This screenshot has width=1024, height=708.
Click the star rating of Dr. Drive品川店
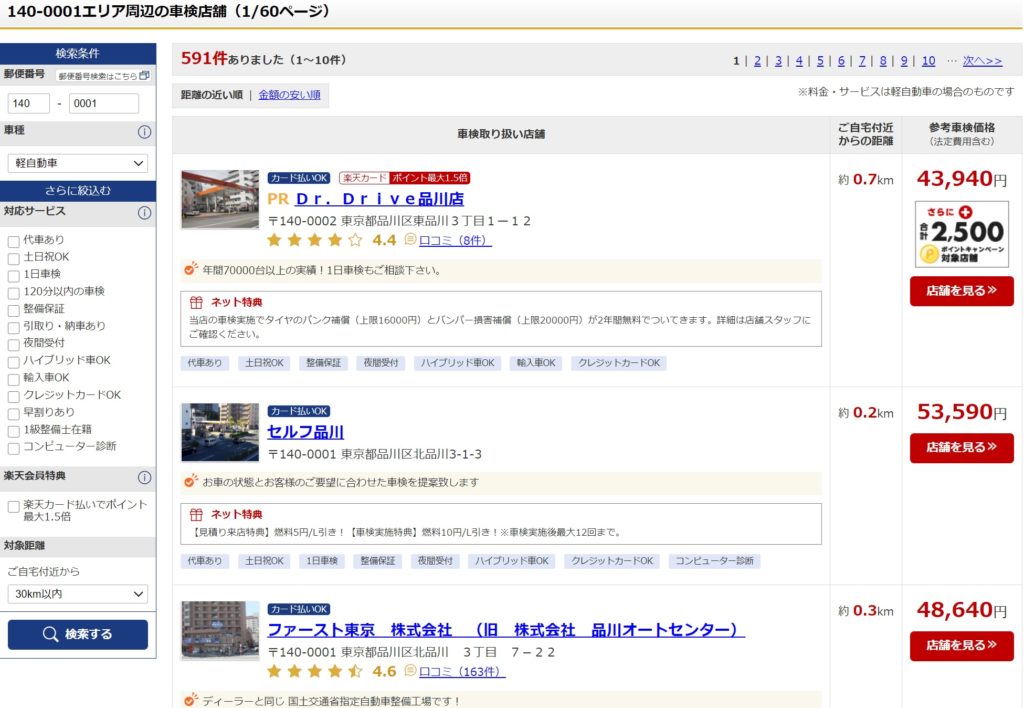pos(314,240)
